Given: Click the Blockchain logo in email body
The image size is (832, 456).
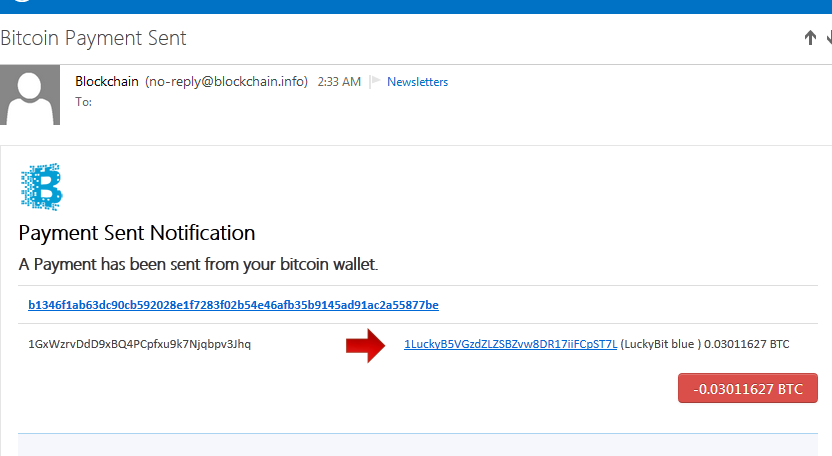Looking at the screenshot, I should coord(41,187).
